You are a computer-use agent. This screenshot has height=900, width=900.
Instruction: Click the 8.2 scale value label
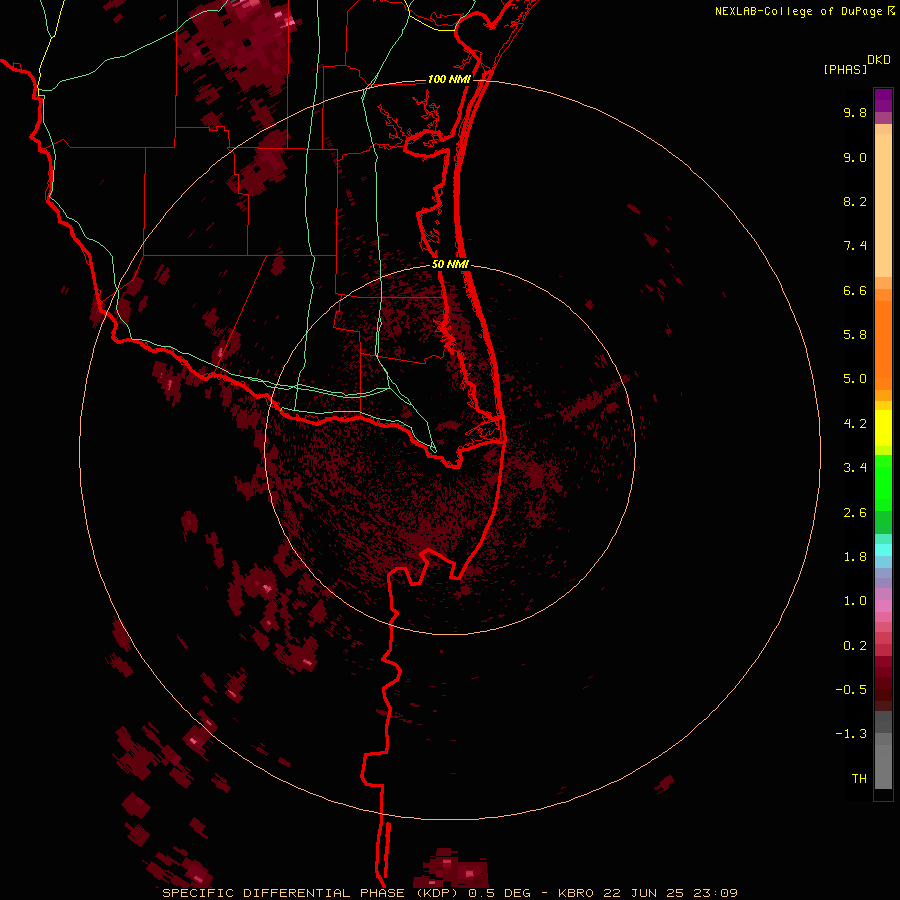(x=855, y=201)
